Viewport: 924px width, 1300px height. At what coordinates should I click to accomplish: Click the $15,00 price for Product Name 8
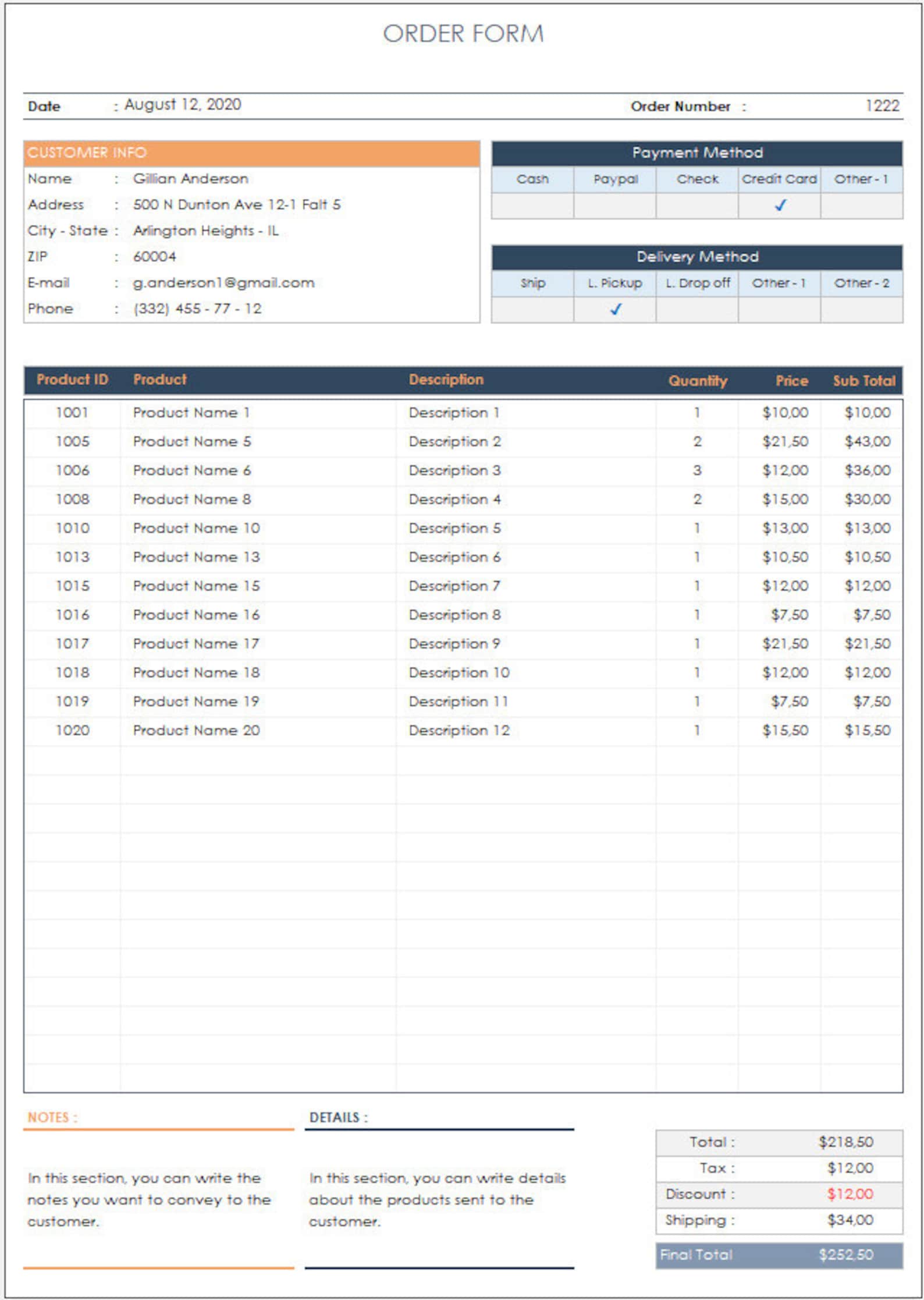pos(779,500)
